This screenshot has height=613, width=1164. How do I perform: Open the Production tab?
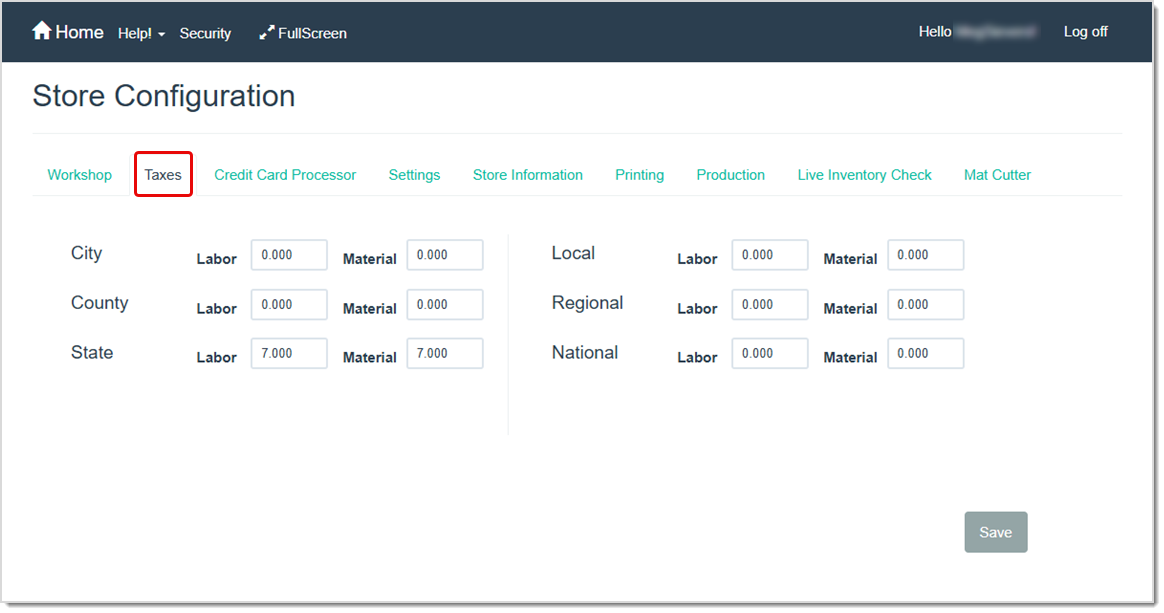coord(730,174)
